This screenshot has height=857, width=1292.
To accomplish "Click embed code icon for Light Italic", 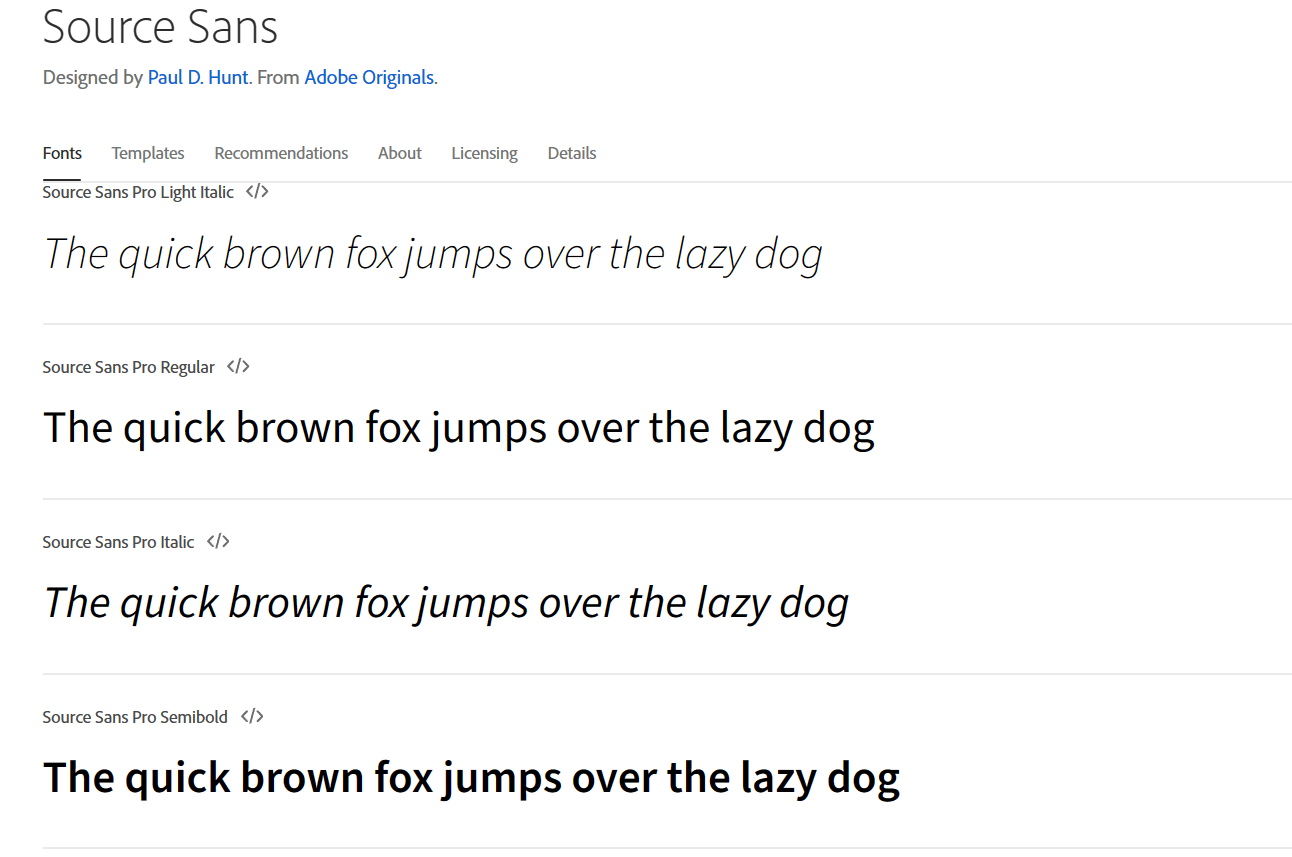I will pyautogui.click(x=257, y=192).
